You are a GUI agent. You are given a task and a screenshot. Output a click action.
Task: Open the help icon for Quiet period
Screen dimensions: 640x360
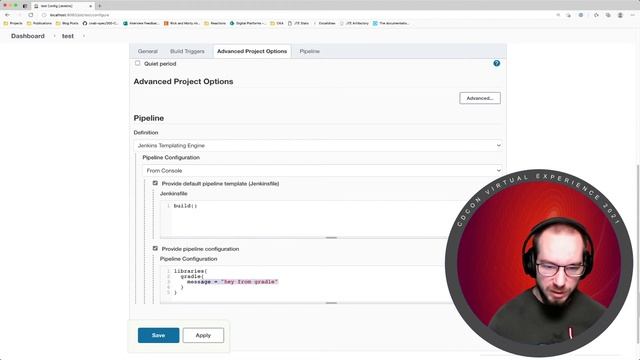(496, 63)
